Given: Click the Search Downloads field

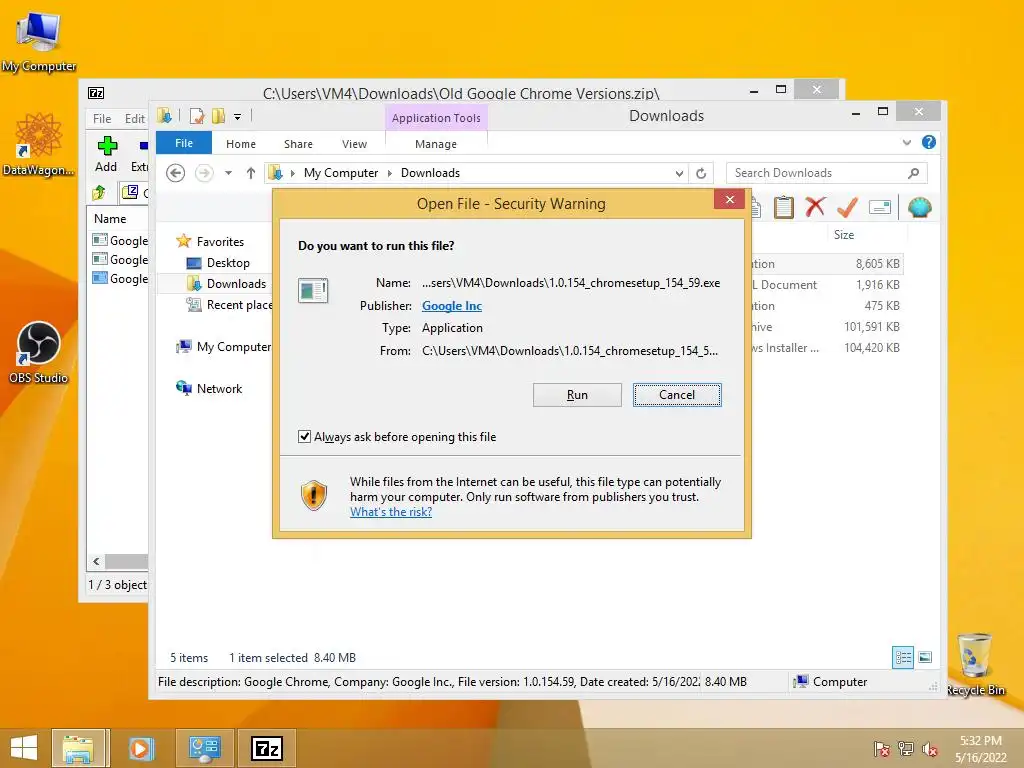Looking at the screenshot, I should [816, 173].
